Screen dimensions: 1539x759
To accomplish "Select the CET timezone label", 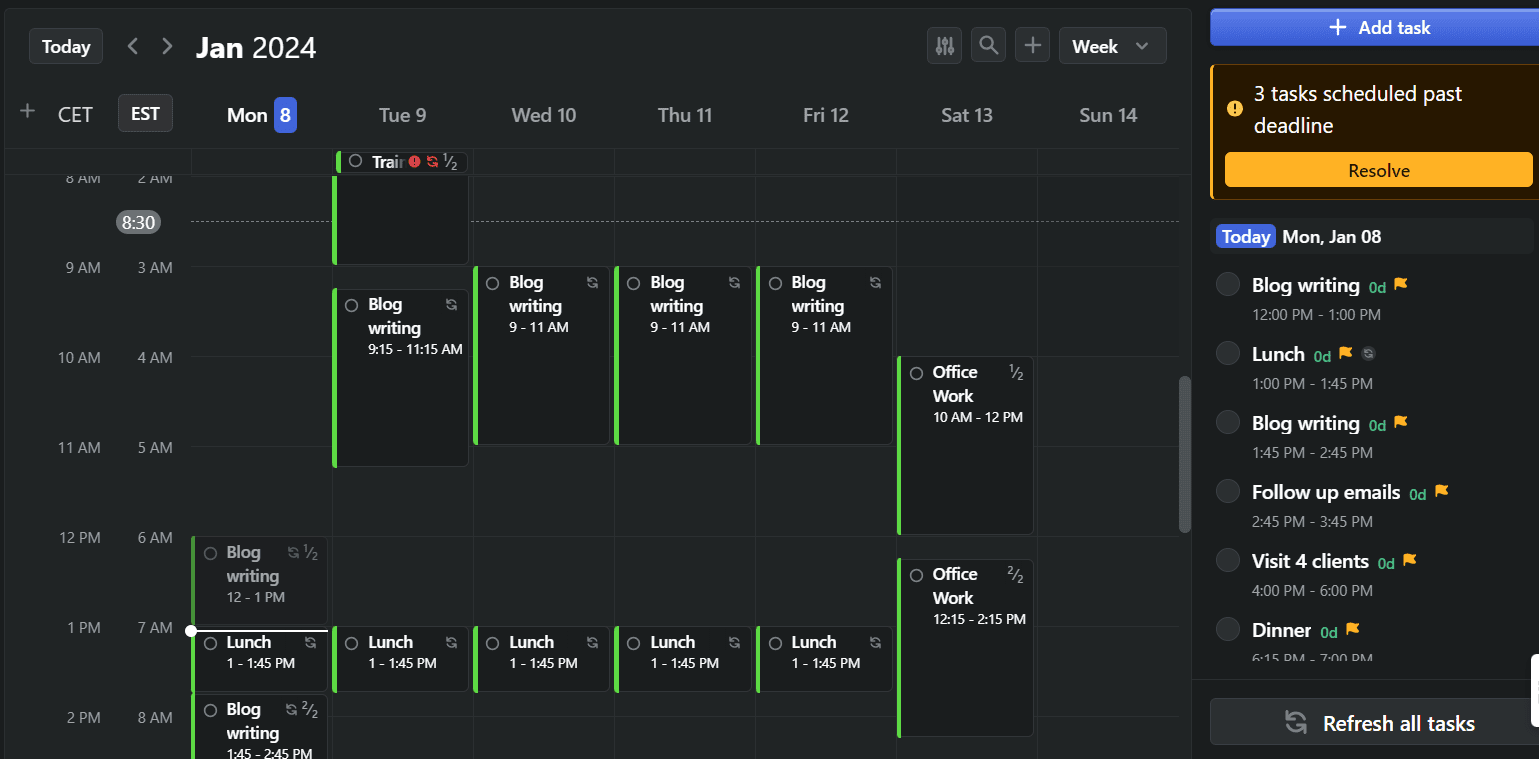I will (75, 115).
